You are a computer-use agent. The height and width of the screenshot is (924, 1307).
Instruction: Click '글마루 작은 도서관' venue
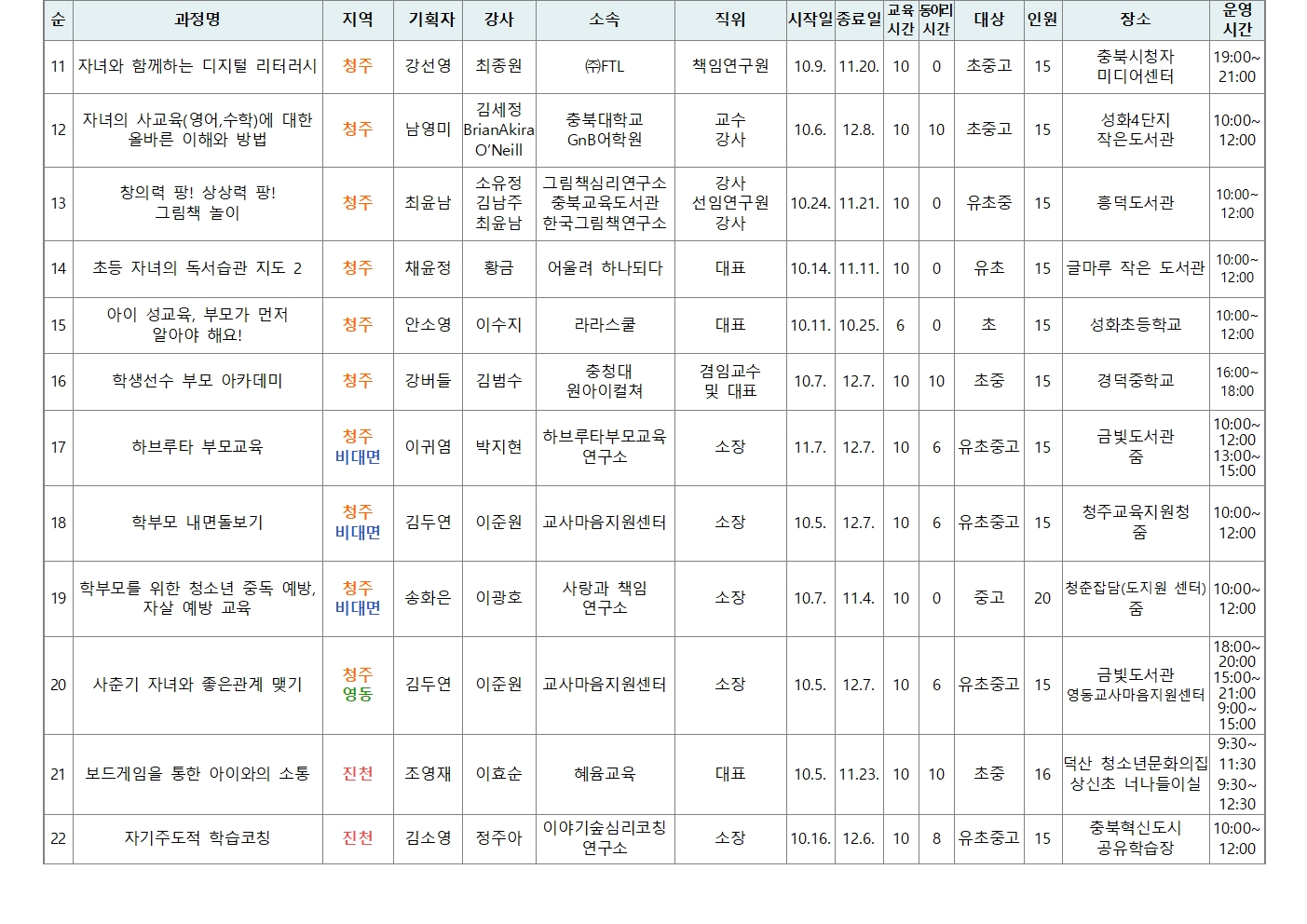point(1135,268)
